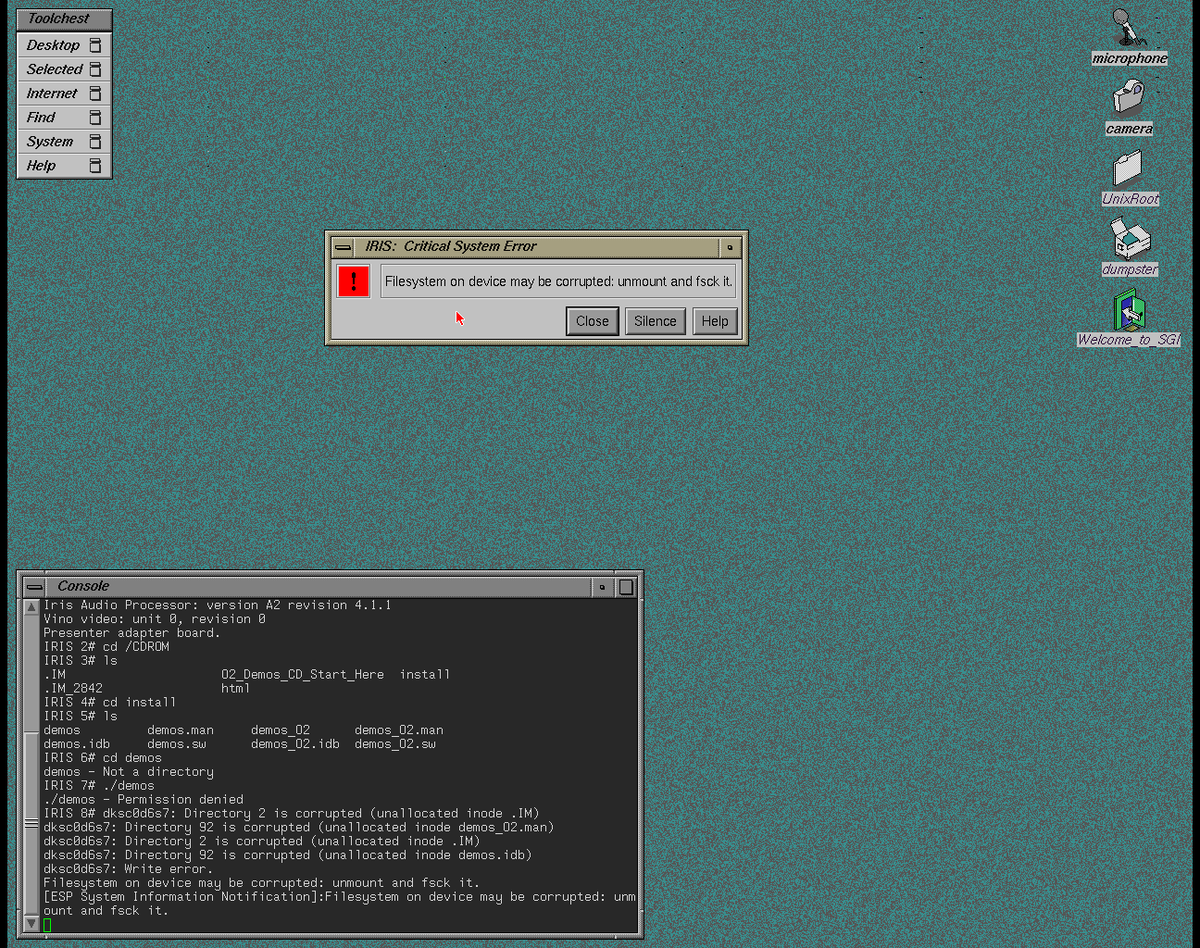This screenshot has width=1200, height=948.
Task: Tear off the Find menu via its icon
Action: [x=95, y=117]
